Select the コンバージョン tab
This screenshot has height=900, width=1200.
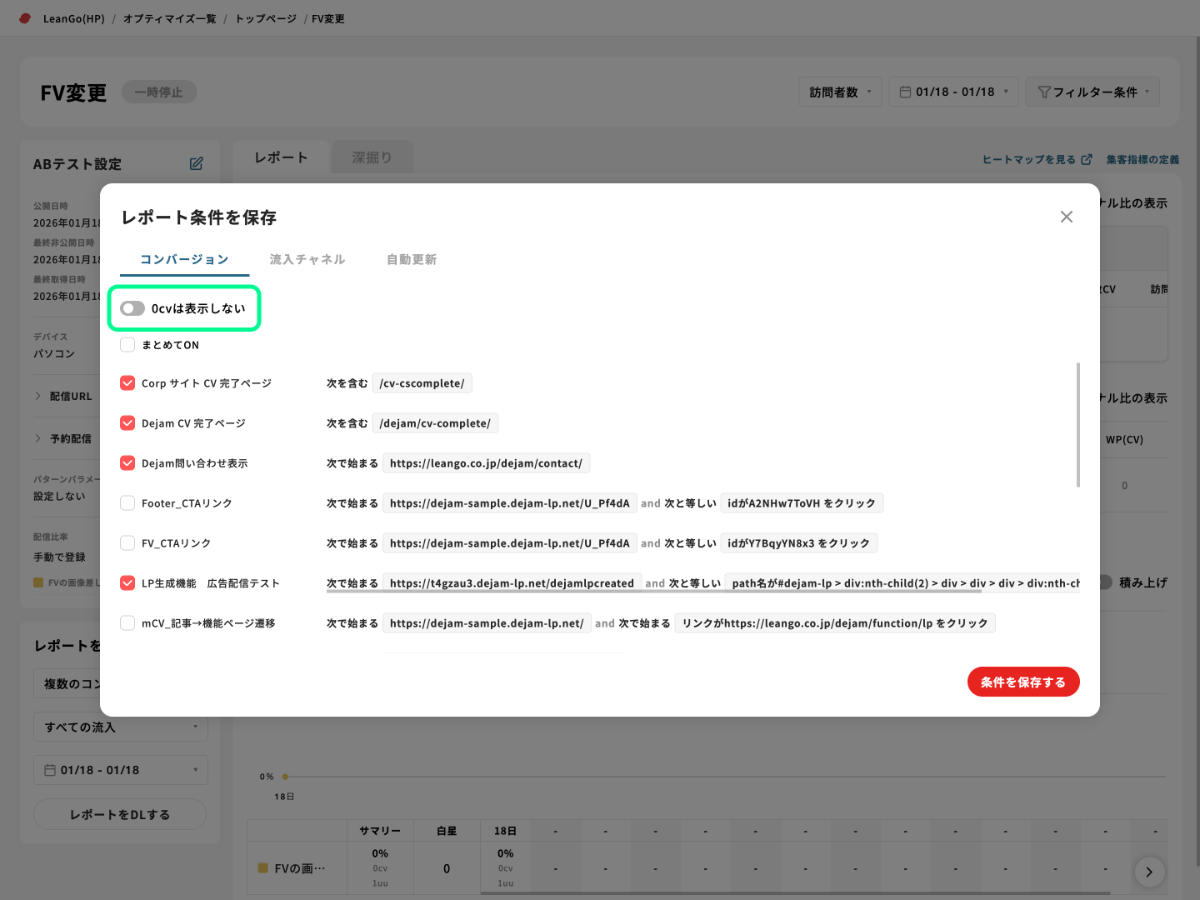pos(184,259)
